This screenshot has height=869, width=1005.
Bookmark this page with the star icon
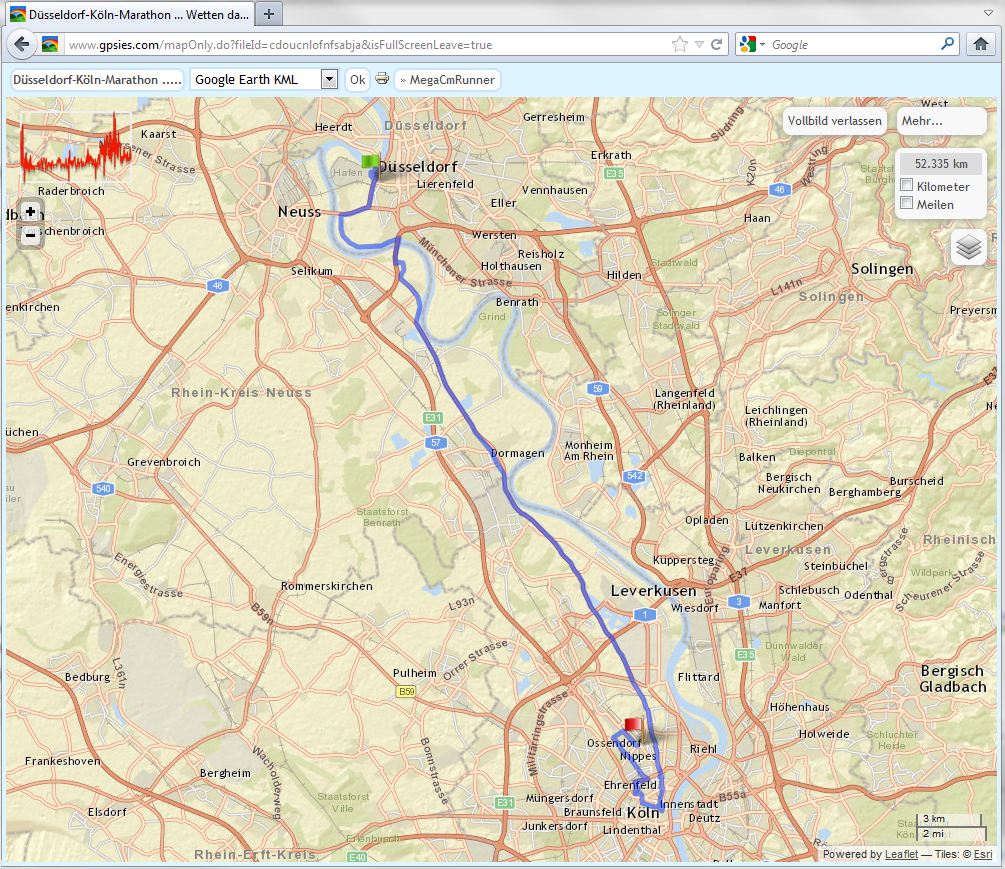(680, 45)
